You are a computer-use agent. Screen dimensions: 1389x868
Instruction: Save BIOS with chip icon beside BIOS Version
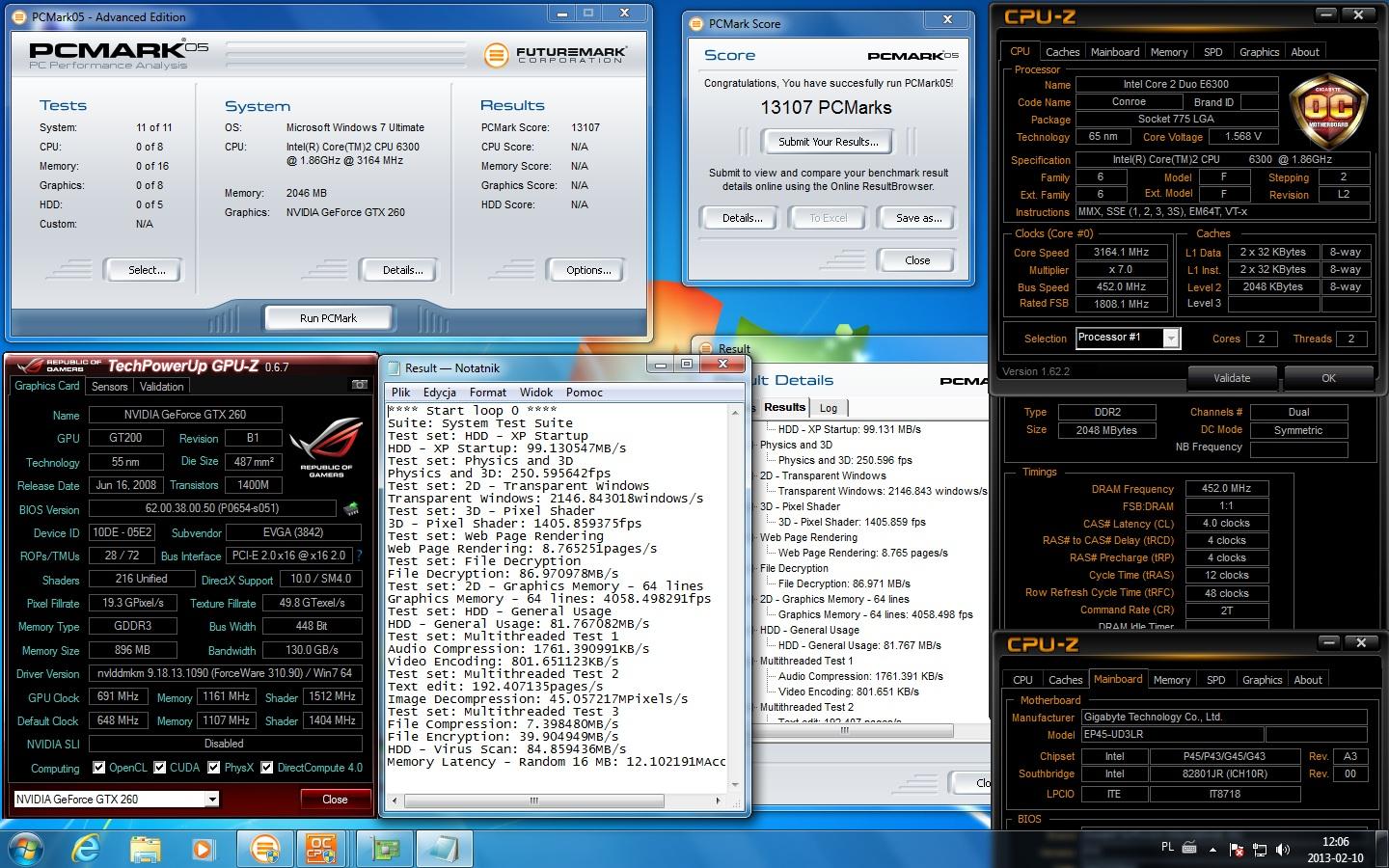(x=351, y=508)
